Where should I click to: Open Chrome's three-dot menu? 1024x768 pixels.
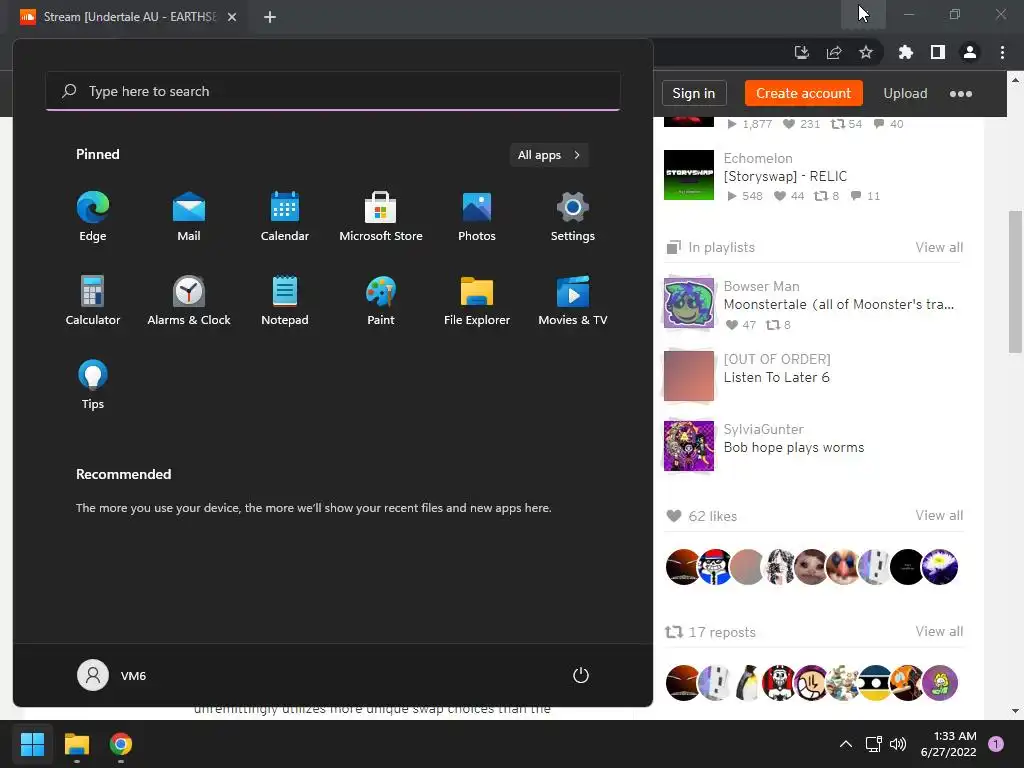[x=1002, y=52]
